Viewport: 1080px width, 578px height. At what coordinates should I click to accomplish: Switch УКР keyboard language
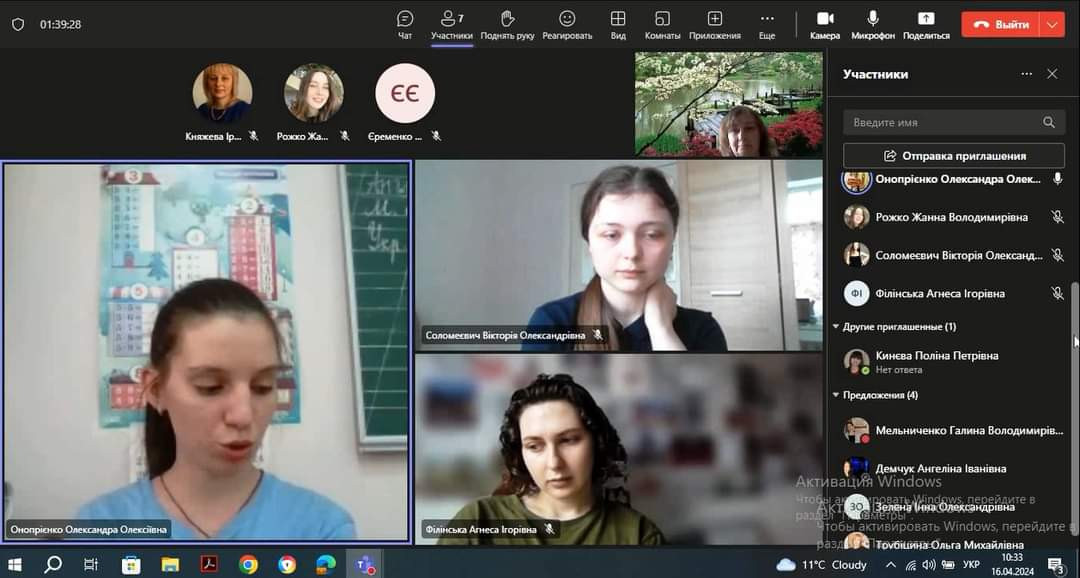coord(971,565)
